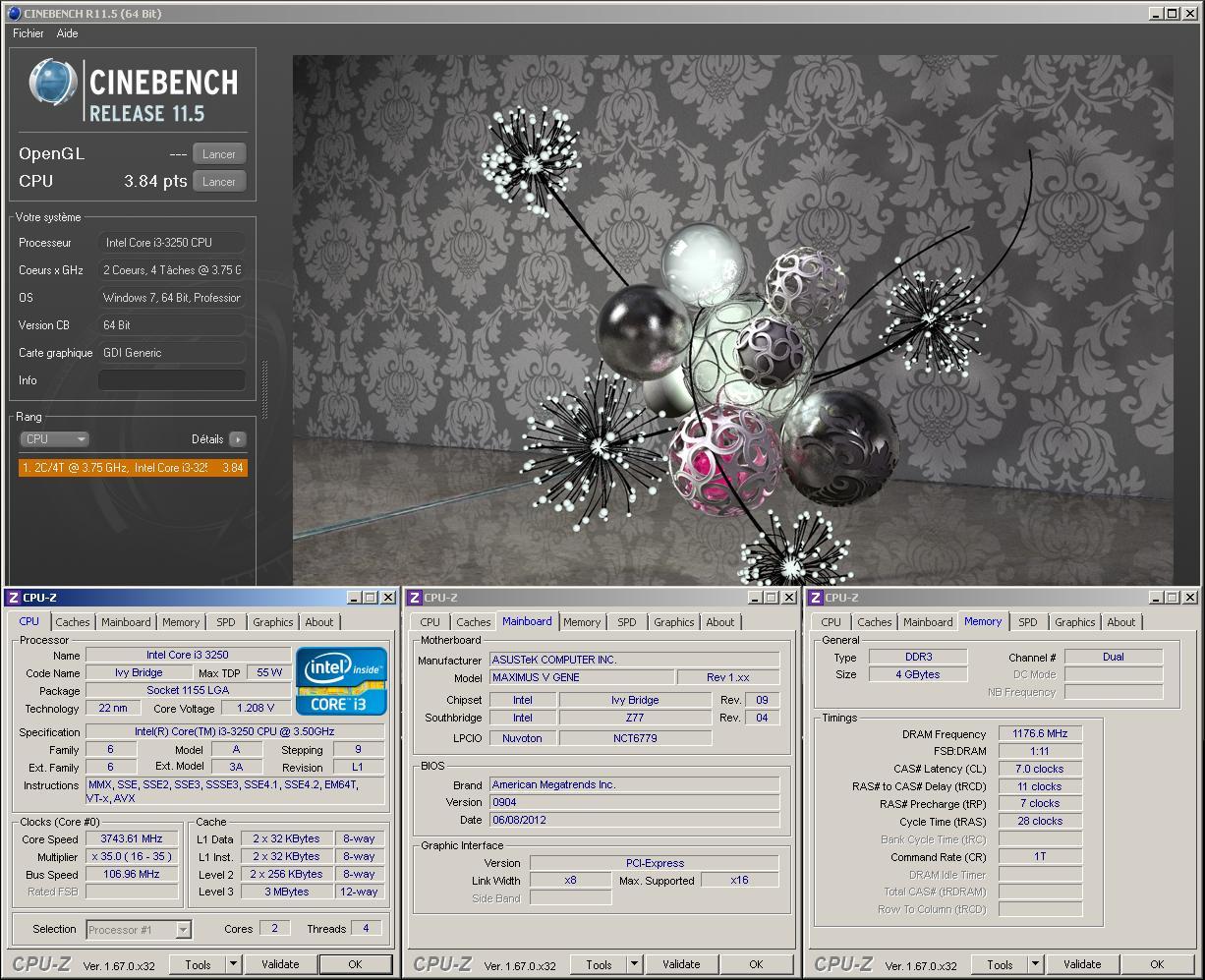Screen dimensions: 1205x980
Task: Click the Core Speed value 3743.61 MHz
Action: click(x=132, y=839)
